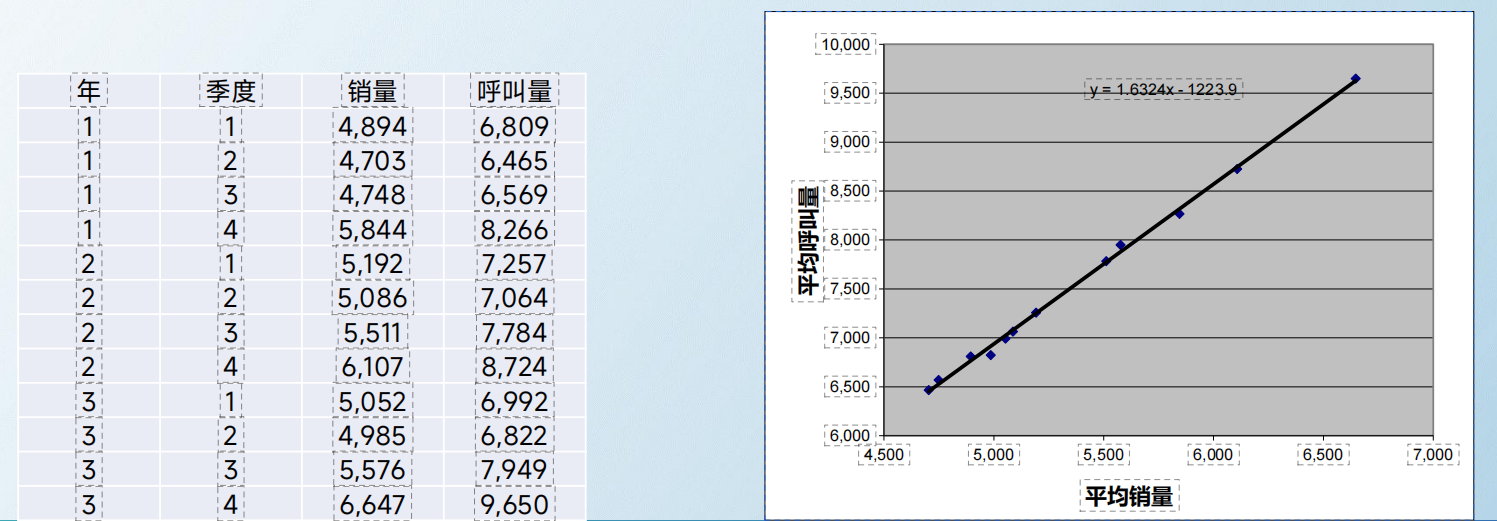Click the table value 7,784

pos(515,332)
